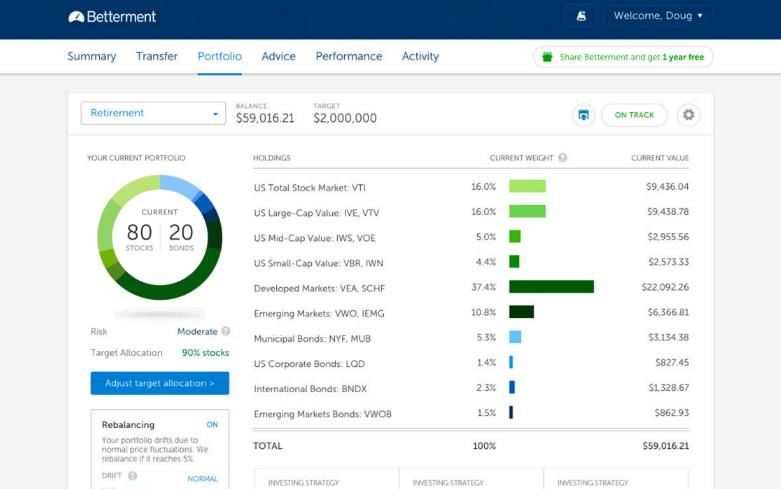
Task: Click the TOTAL row label
Action: pyautogui.click(x=267, y=446)
